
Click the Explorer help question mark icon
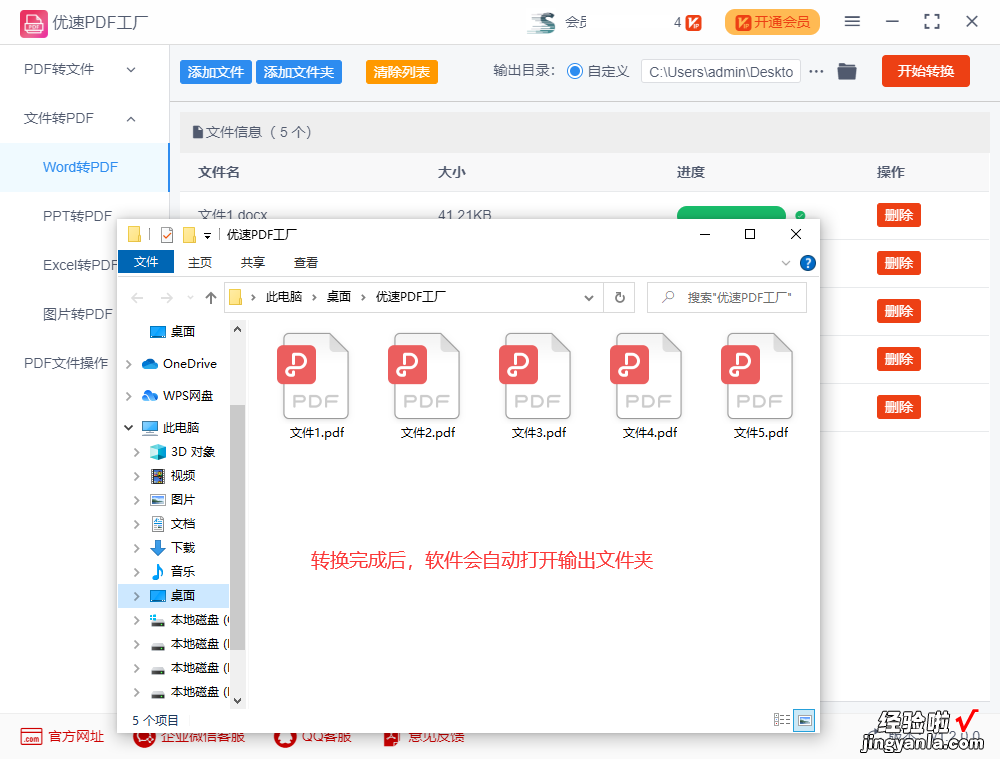point(807,263)
